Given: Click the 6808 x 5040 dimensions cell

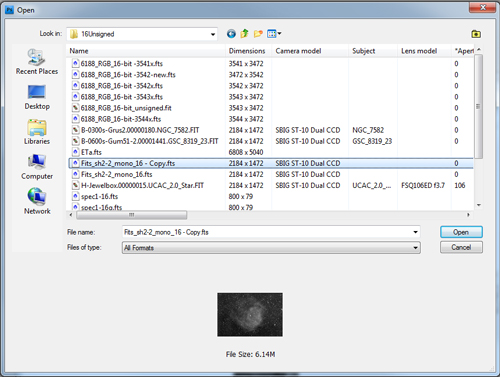Looking at the screenshot, I should coord(246,152).
